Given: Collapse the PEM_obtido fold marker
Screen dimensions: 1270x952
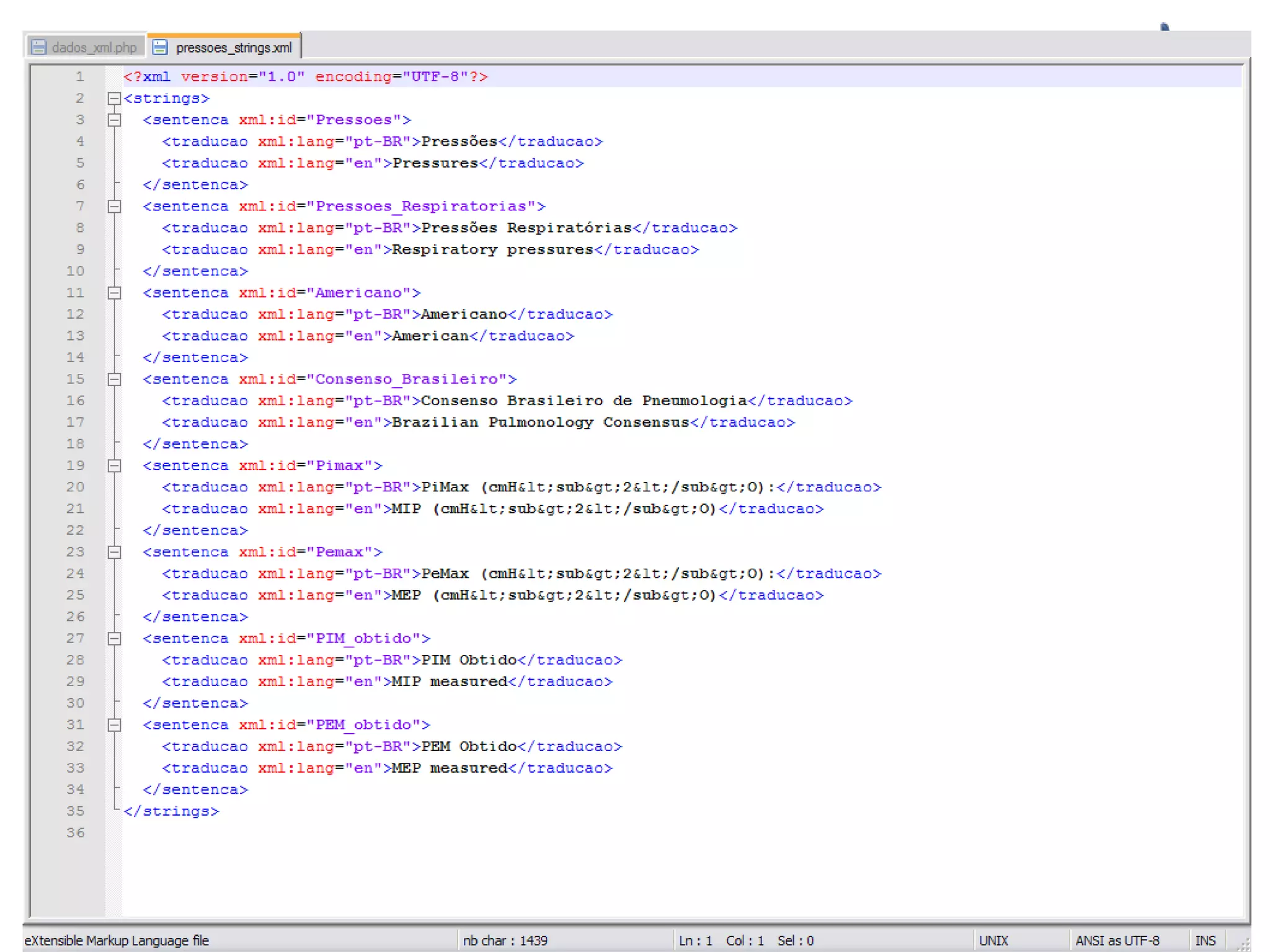Looking at the screenshot, I should [x=114, y=725].
